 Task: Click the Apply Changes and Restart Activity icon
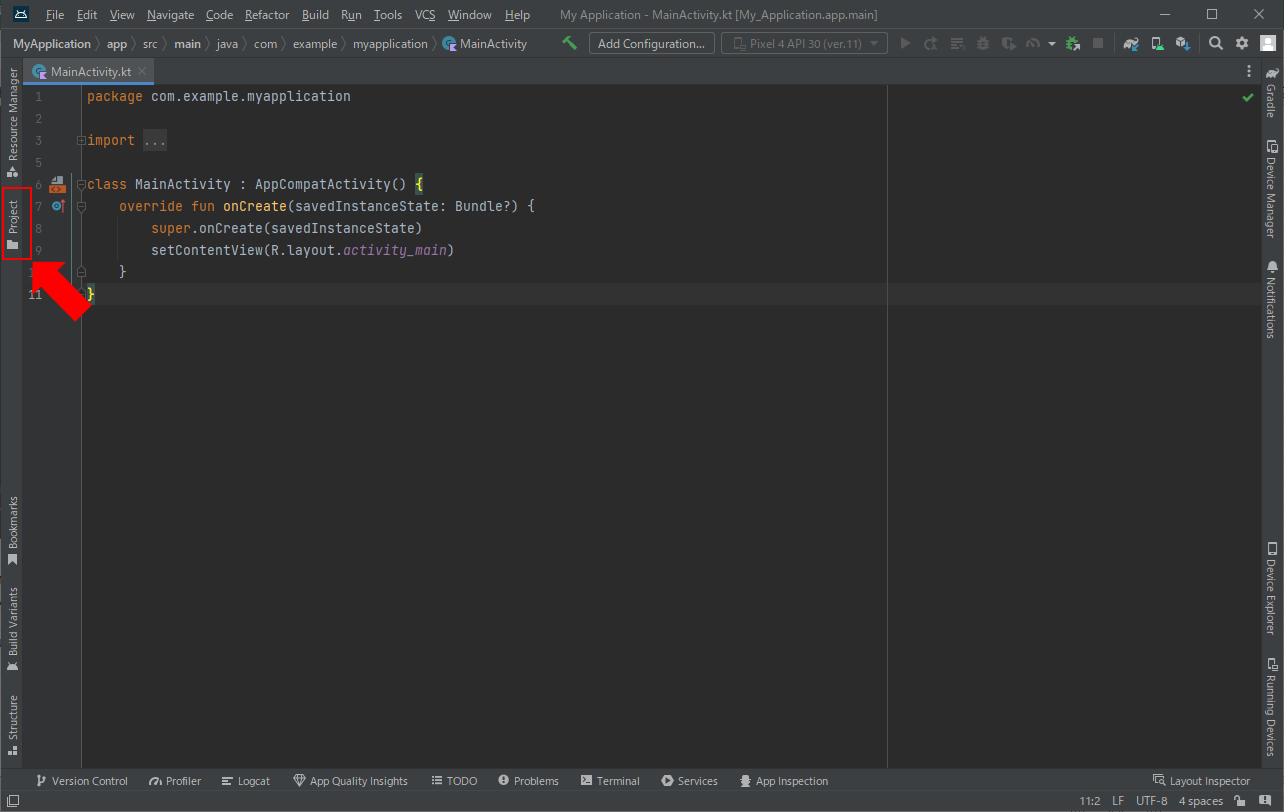pos(931,43)
